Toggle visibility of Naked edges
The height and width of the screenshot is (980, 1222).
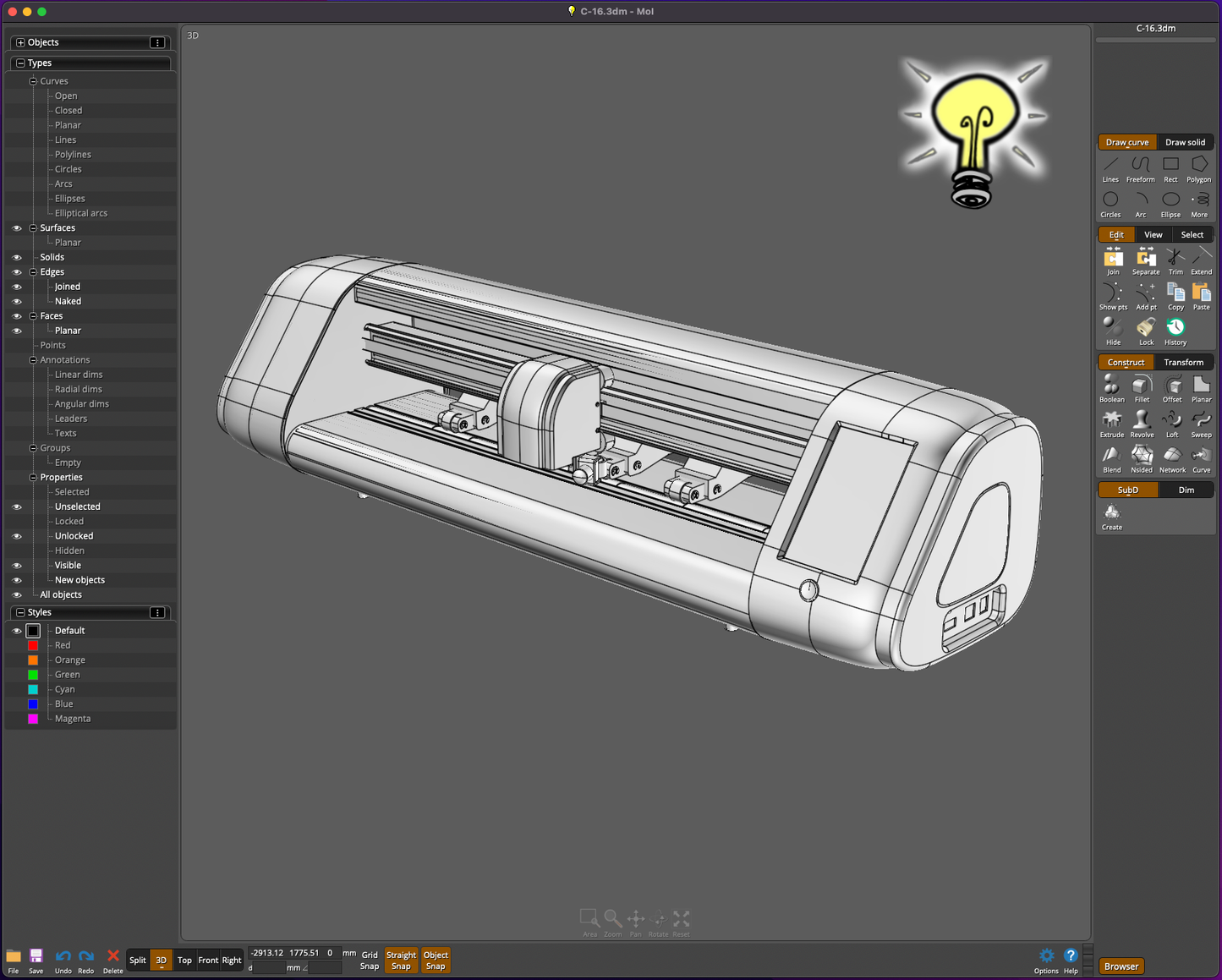point(17,302)
